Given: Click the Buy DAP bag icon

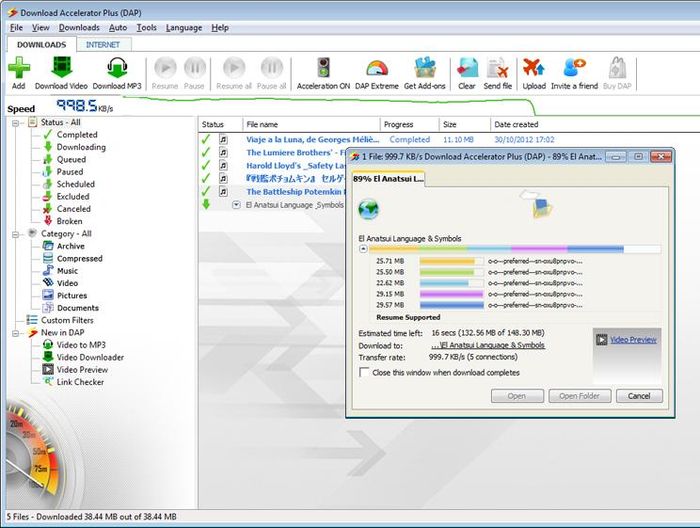Looking at the screenshot, I should pyautogui.click(x=617, y=68).
